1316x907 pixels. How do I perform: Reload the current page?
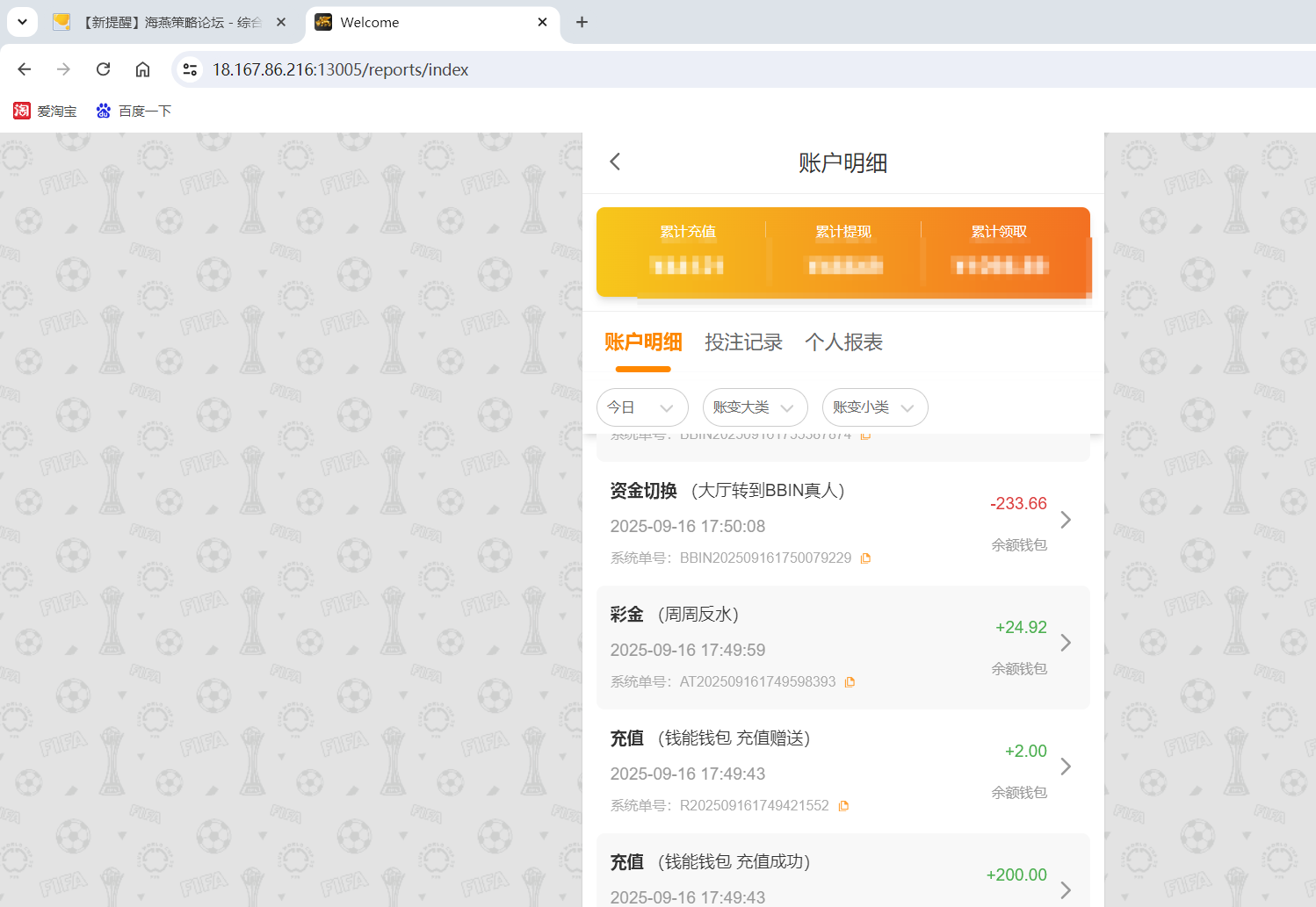pos(103,69)
